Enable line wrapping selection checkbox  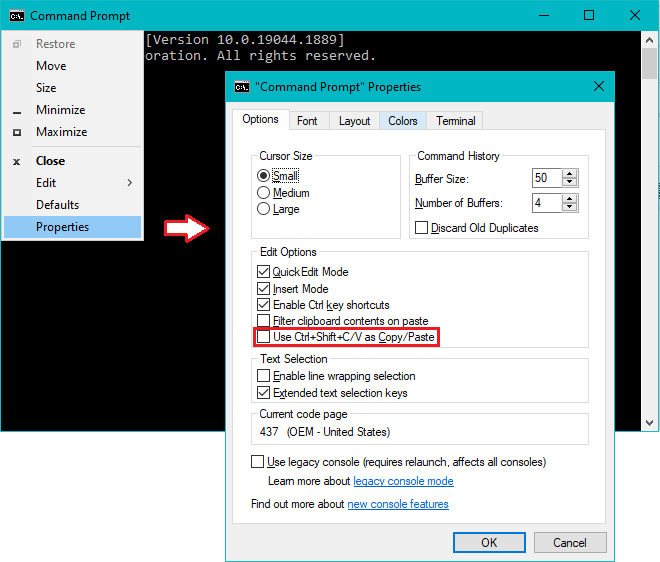[x=263, y=376]
